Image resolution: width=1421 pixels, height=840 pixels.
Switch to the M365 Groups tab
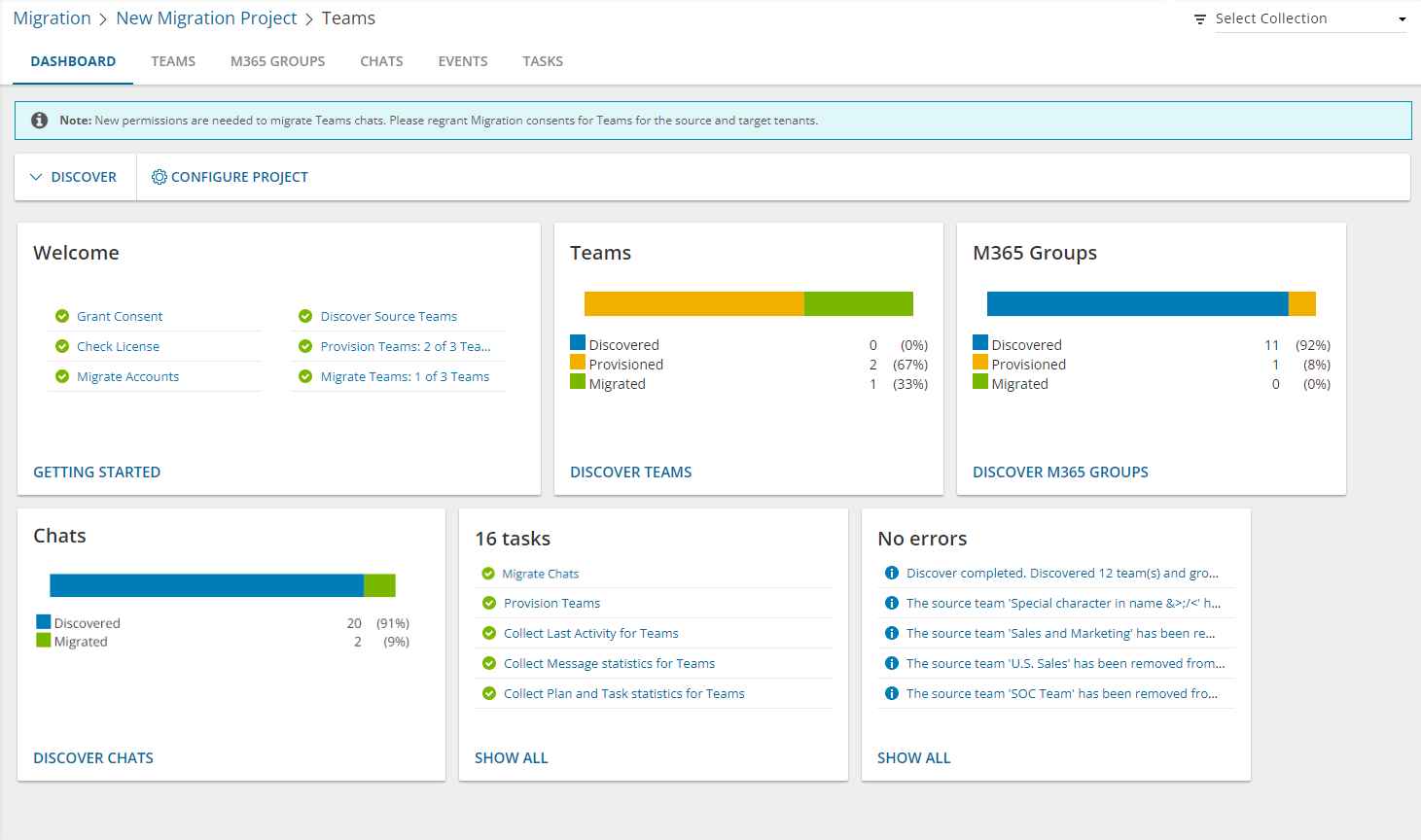tap(277, 61)
